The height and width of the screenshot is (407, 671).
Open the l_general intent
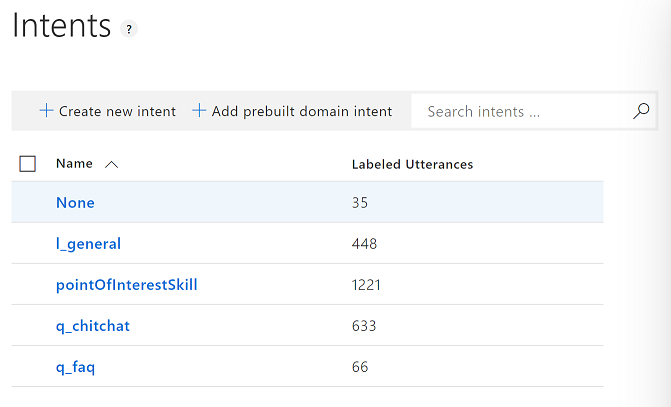[89, 244]
